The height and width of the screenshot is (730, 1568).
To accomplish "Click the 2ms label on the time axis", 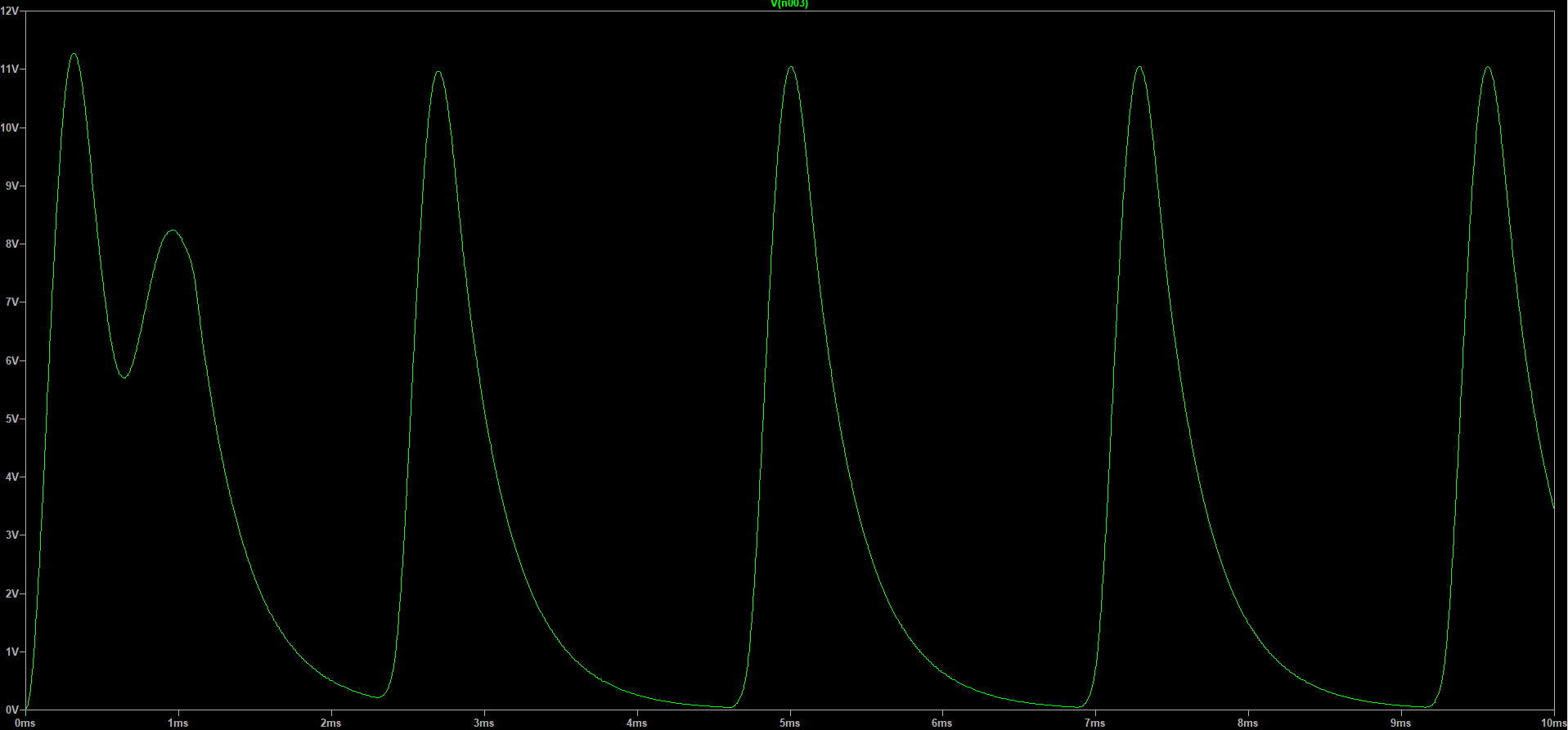I will tap(331, 723).
